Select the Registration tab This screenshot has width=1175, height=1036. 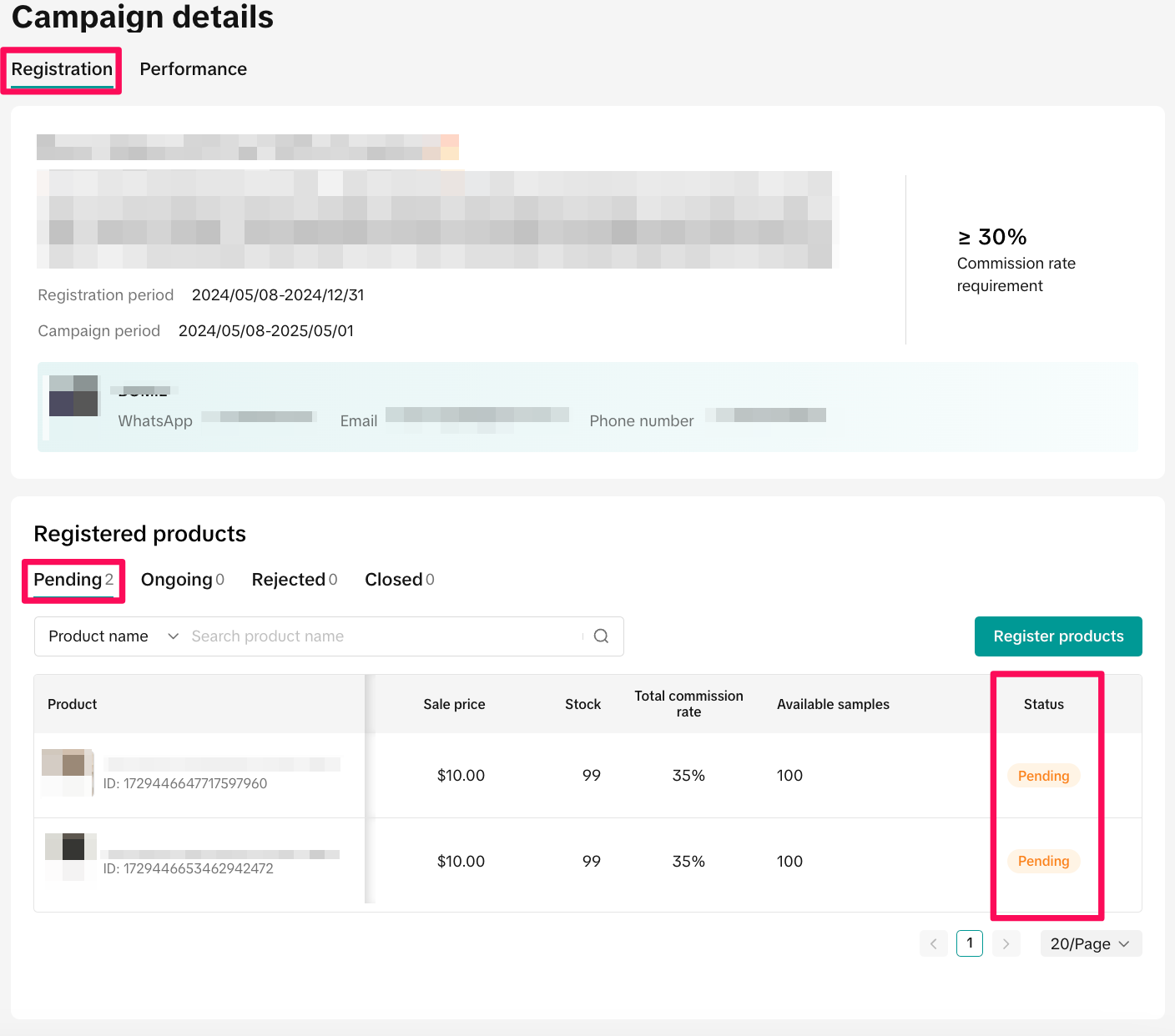(x=62, y=69)
